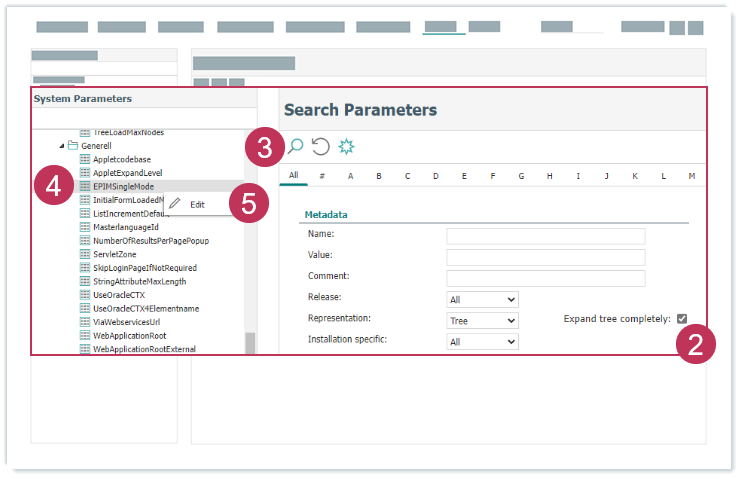The width and height of the screenshot is (741, 479).
Task: Click icon next to UseOracleCTX parameter
Action: coord(85,295)
